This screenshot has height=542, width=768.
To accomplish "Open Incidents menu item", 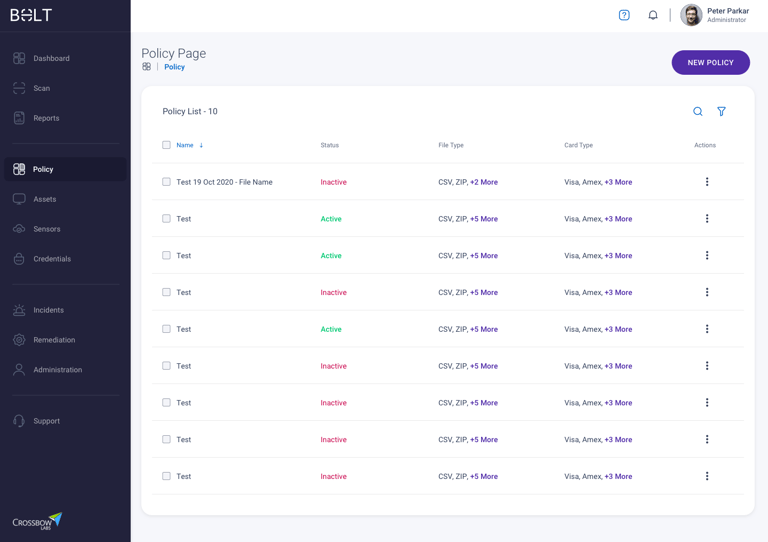I will [x=48, y=310].
